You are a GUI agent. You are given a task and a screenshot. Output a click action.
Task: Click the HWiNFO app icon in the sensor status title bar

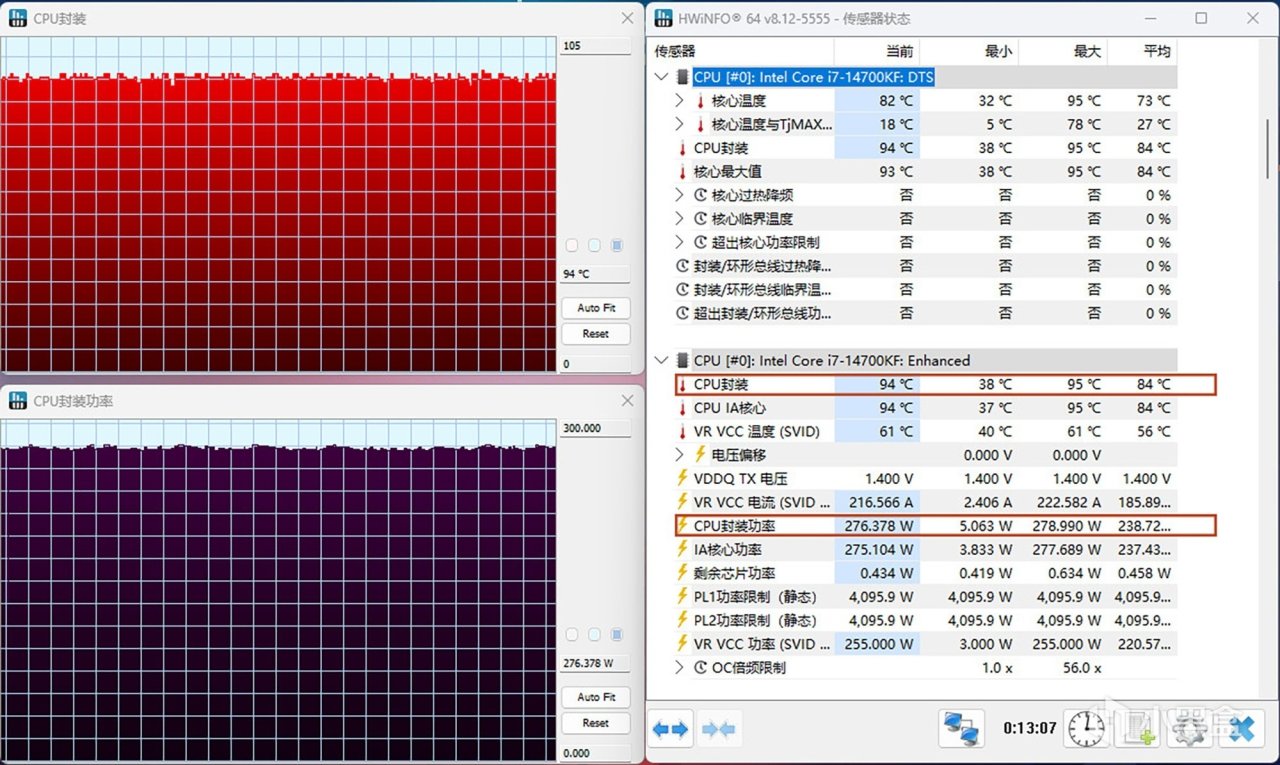point(664,18)
